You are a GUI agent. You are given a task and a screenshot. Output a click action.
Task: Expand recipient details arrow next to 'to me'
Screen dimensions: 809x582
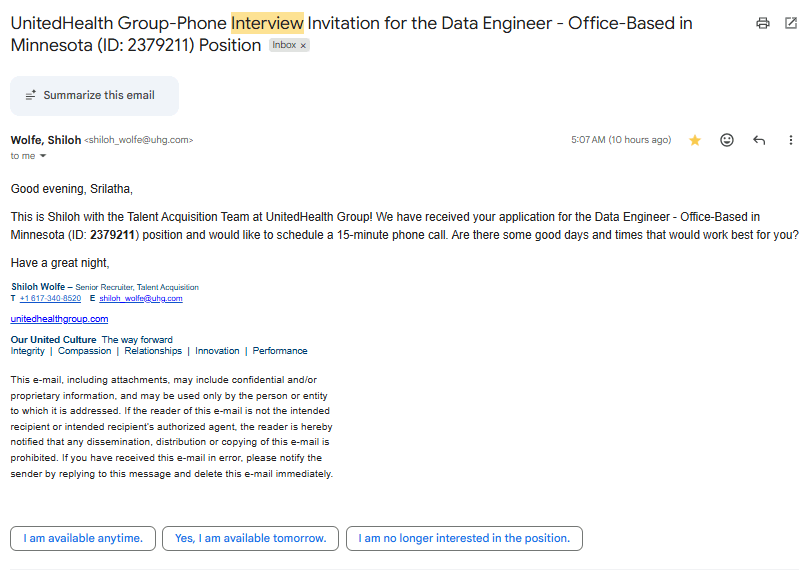coord(43,156)
